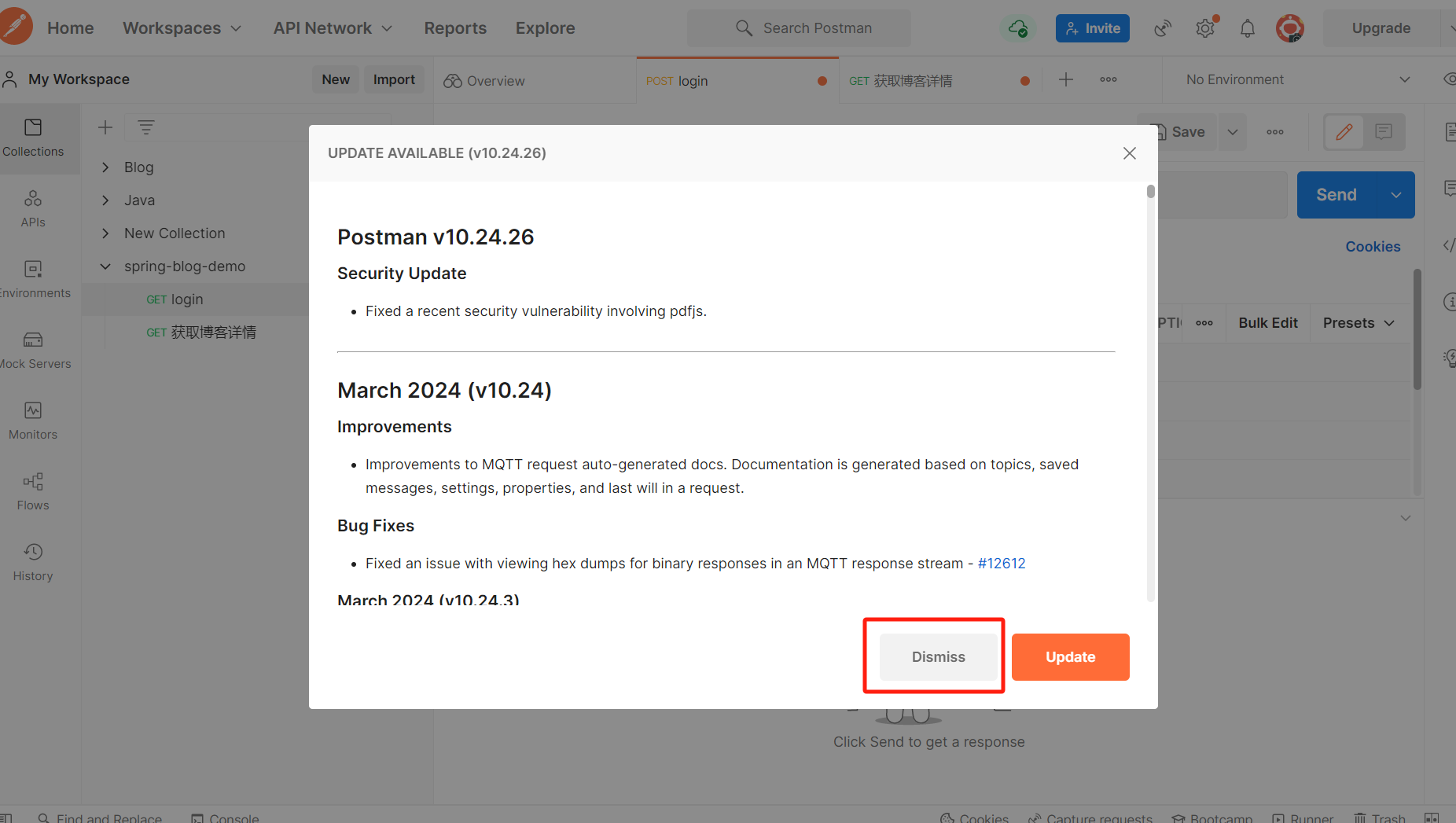Image resolution: width=1456 pixels, height=823 pixels.
Task: Open the Cookies link
Action: 1373,247
